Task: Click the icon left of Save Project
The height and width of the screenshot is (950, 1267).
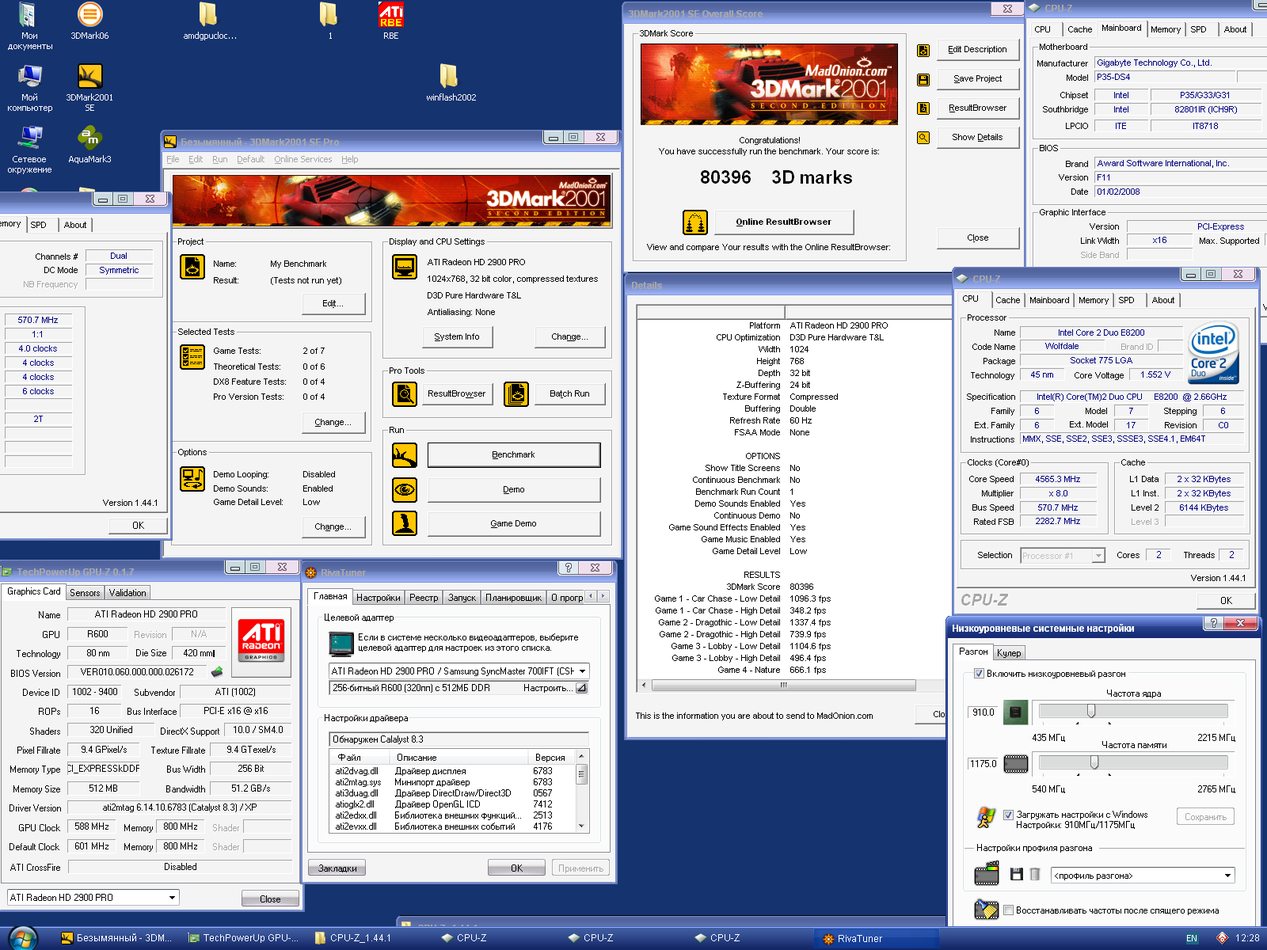Action: point(924,79)
